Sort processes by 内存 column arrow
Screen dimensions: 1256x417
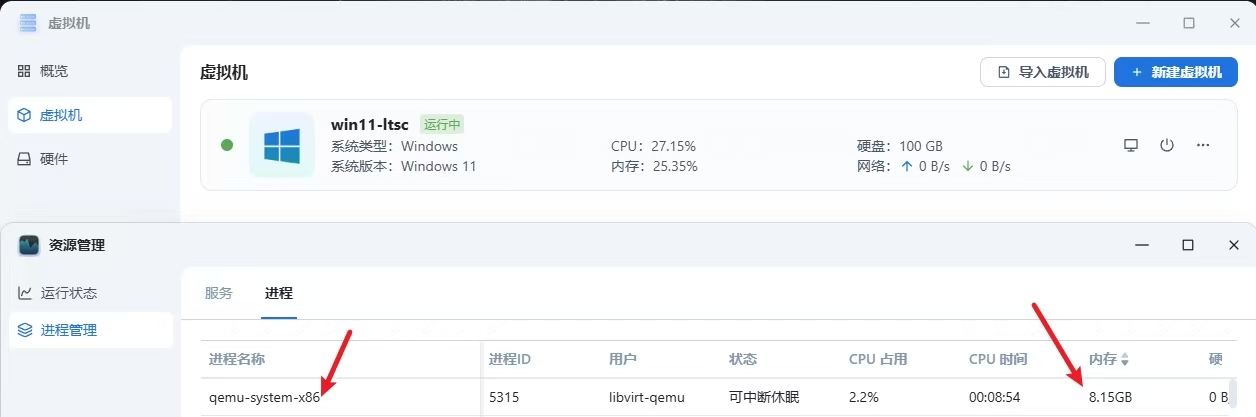1124,359
